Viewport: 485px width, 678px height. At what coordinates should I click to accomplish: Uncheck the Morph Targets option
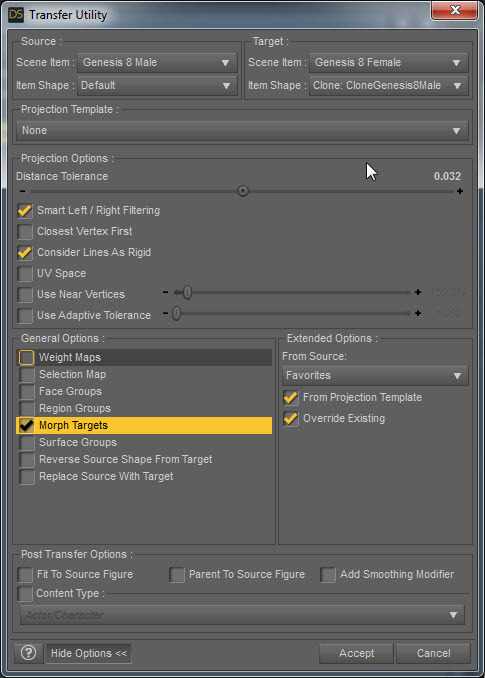pyautogui.click(x=26, y=425)
